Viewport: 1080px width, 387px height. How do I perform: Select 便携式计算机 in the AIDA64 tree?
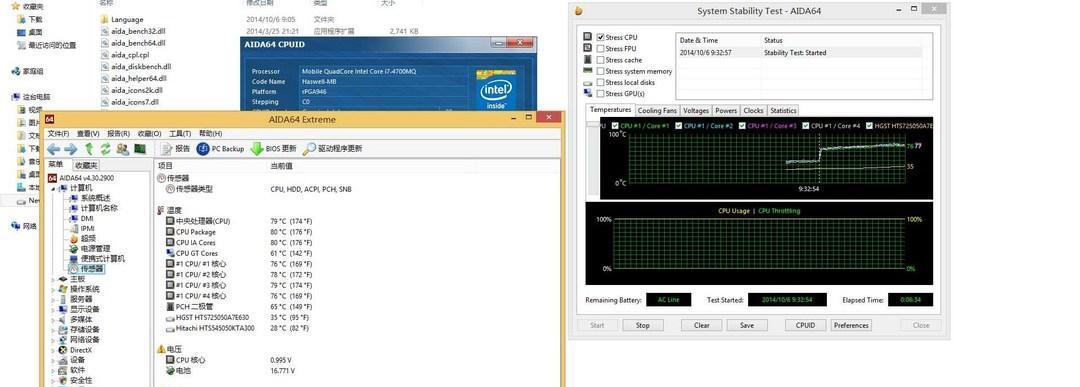pos(97,258)
